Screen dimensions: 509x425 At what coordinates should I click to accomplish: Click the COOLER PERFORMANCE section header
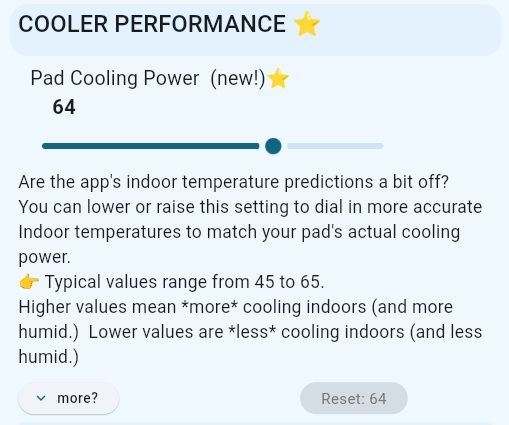pos(255,30)
